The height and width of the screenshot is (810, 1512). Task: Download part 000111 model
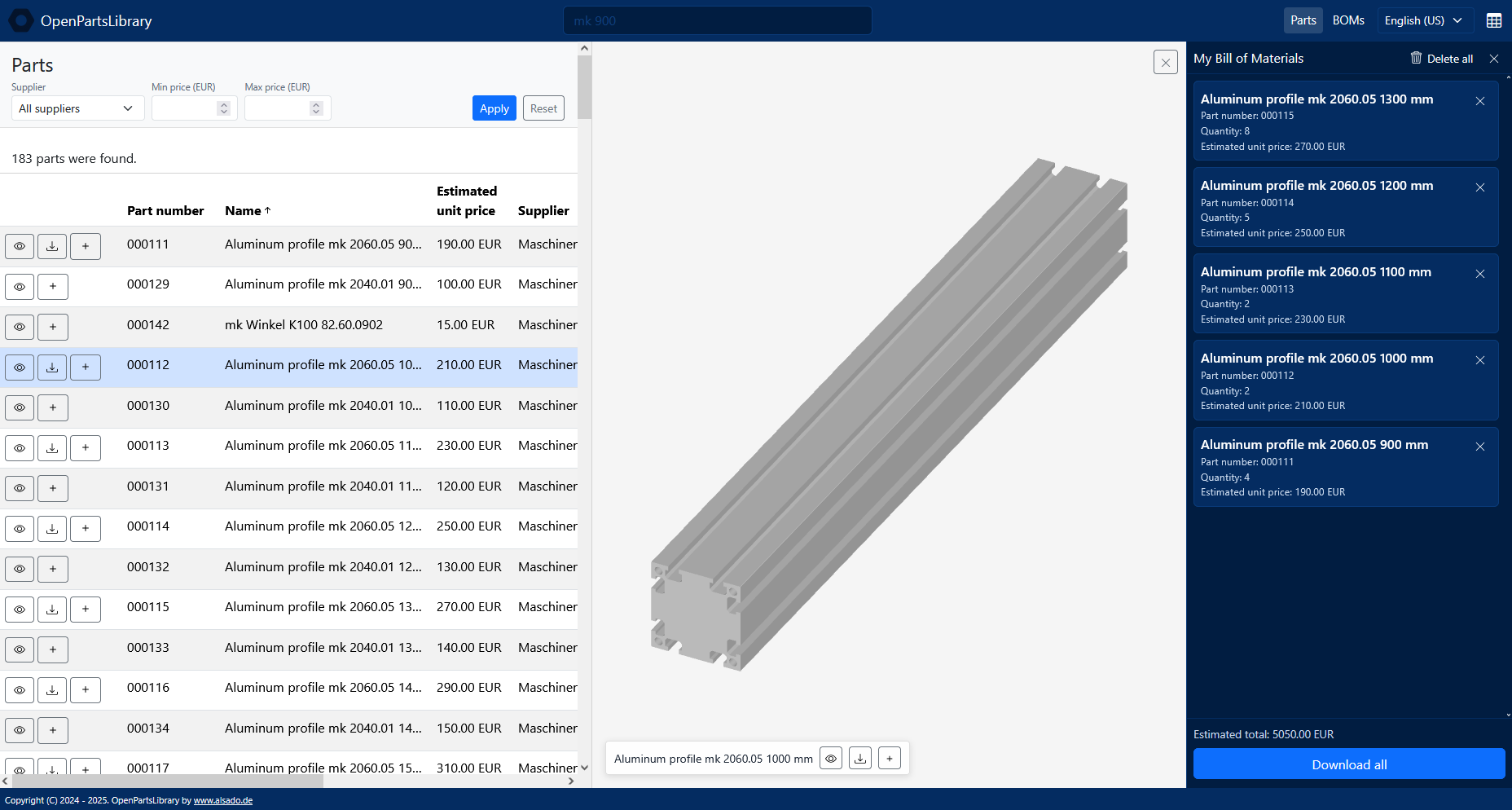click(52, 246)
